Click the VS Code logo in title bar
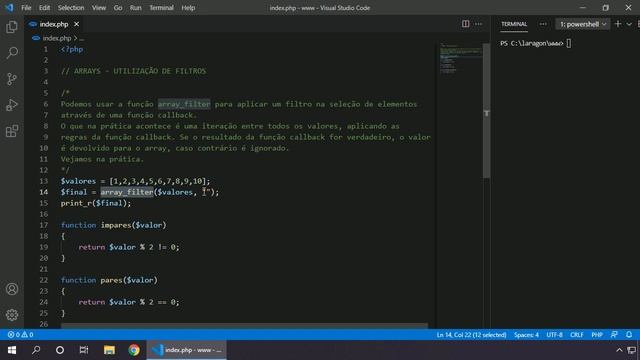 (9, 7)
